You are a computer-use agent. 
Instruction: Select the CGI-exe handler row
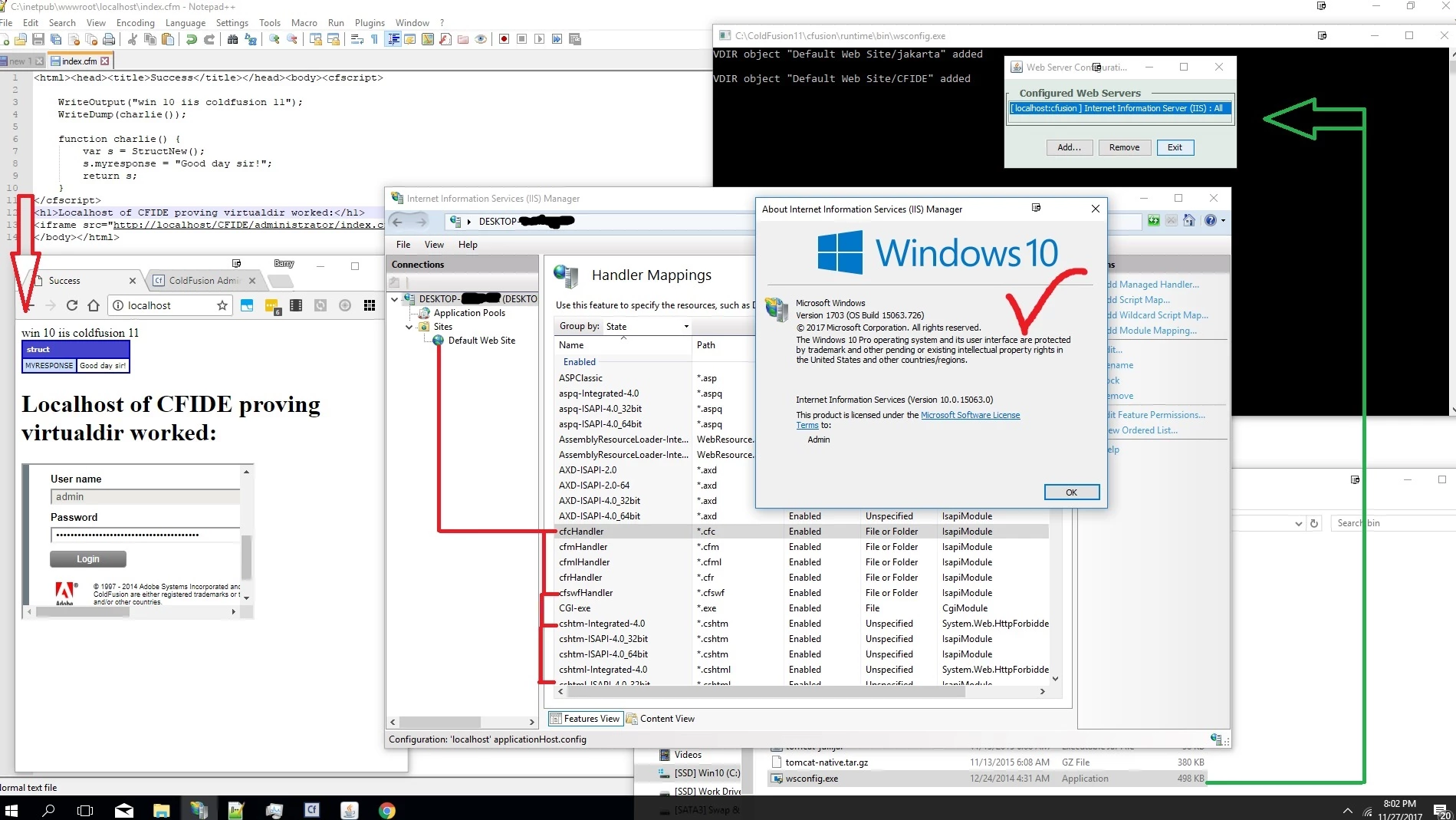tap(802, 608)
